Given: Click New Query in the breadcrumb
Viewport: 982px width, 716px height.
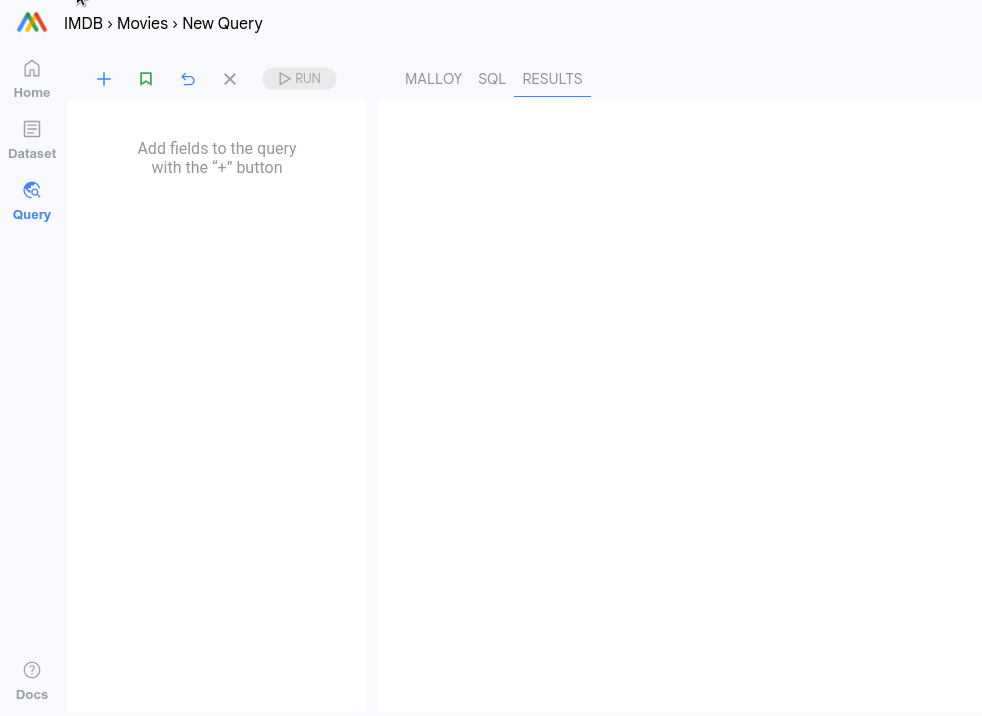Looking at the screenshot, I should click(x=222, y=23).
